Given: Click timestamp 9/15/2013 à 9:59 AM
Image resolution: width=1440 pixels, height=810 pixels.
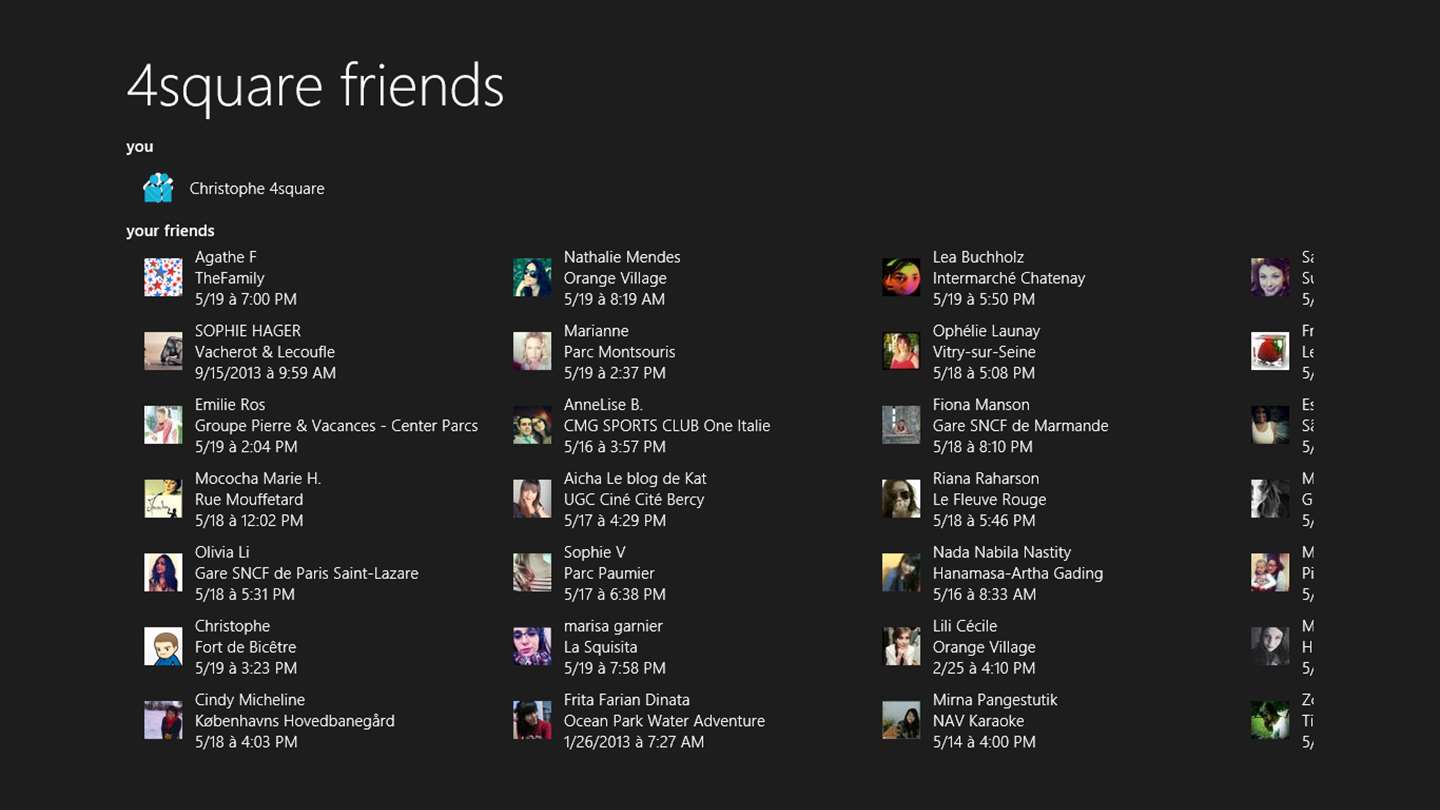Looking at the screenshot, I should click(265, 373).
